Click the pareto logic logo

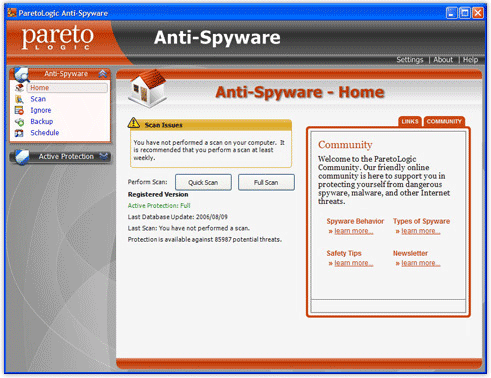[x=57, y=38]
